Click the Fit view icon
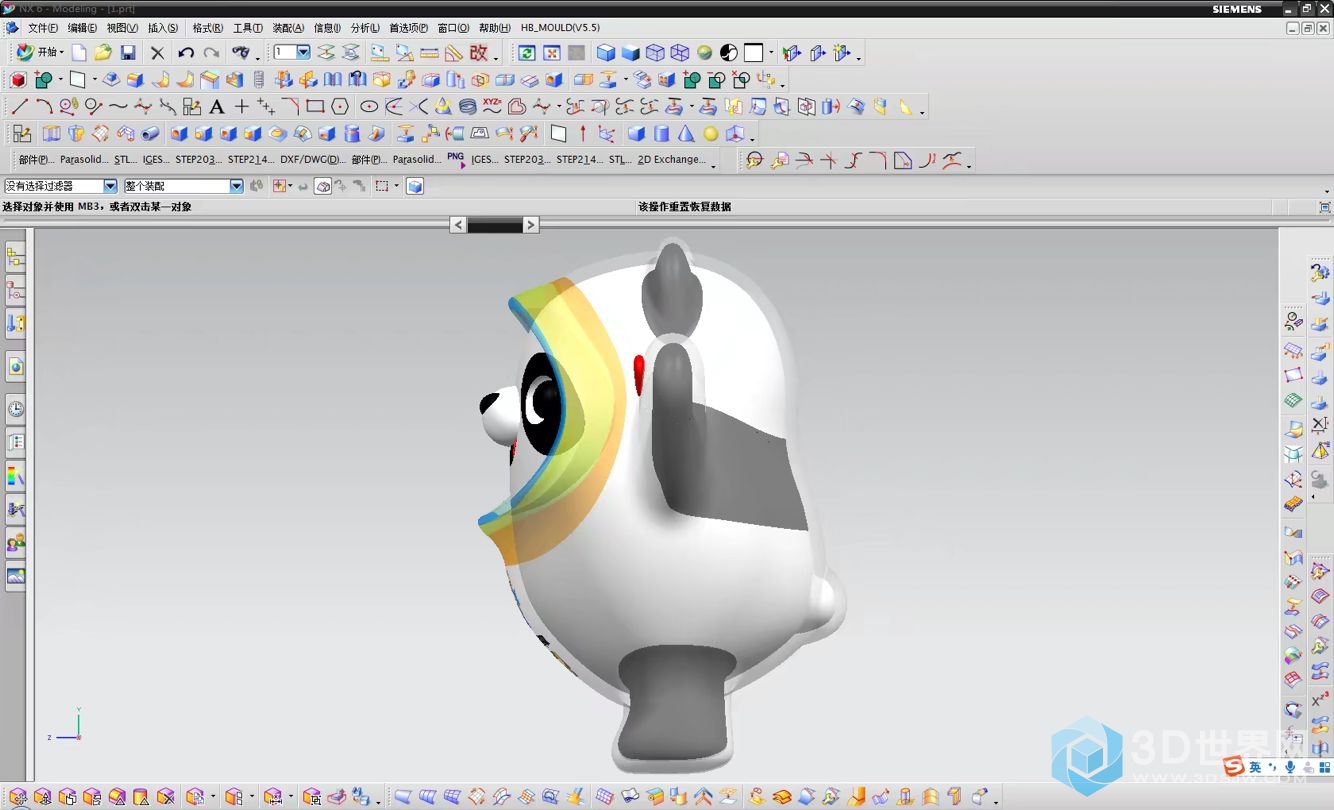Viewport: 1334px width, 810px height. [551, 53]
